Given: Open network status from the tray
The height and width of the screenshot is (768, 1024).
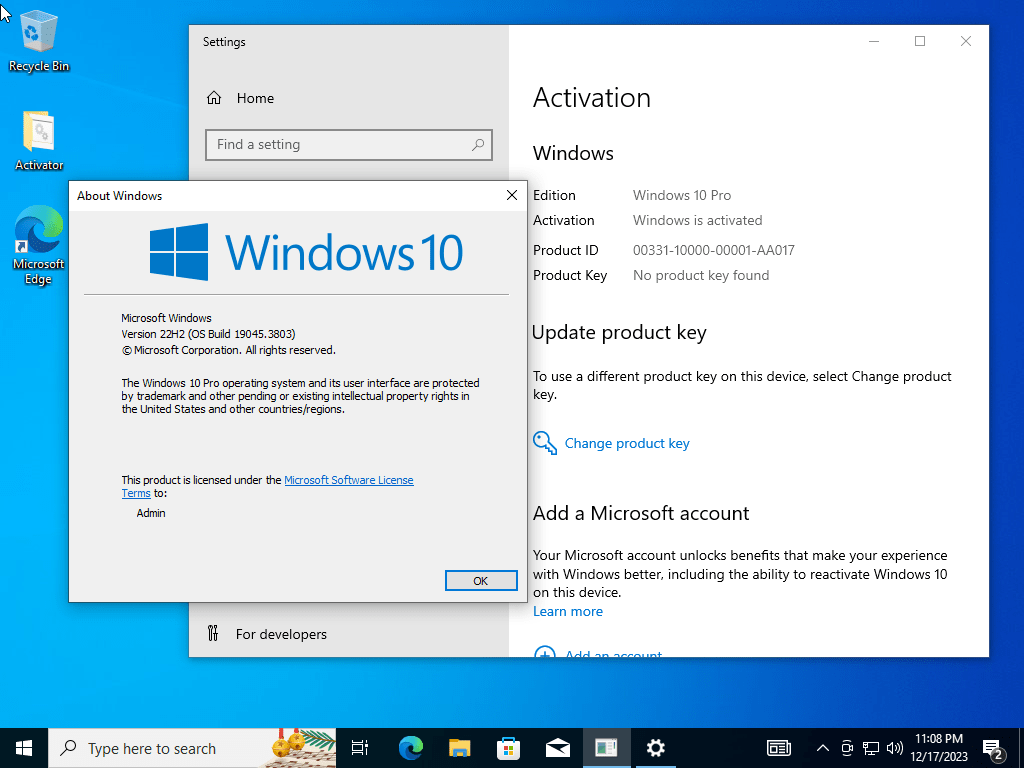Looking at the screenshot, I should point(871,748).
